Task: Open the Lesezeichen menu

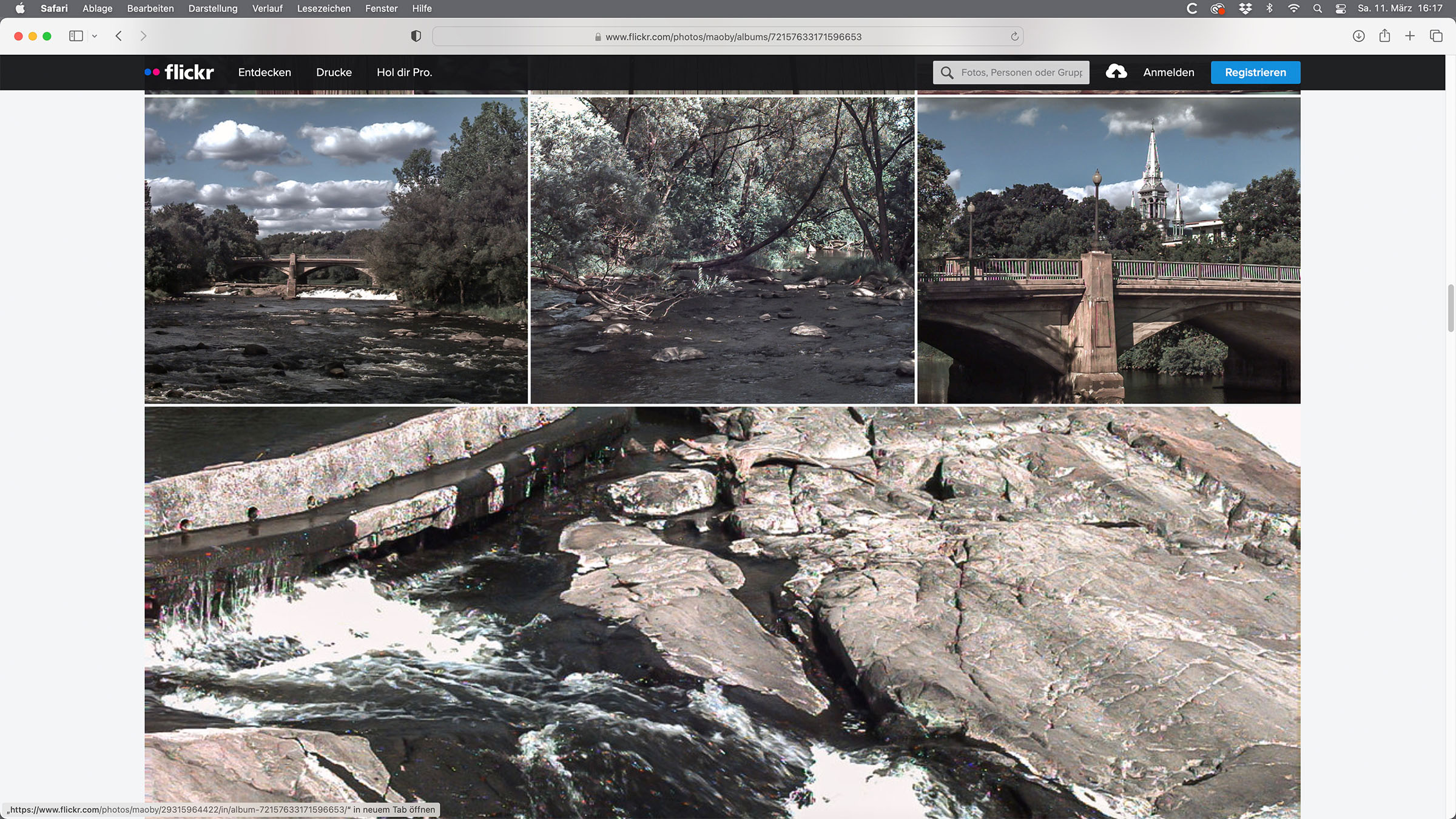Action: [324, 8]
